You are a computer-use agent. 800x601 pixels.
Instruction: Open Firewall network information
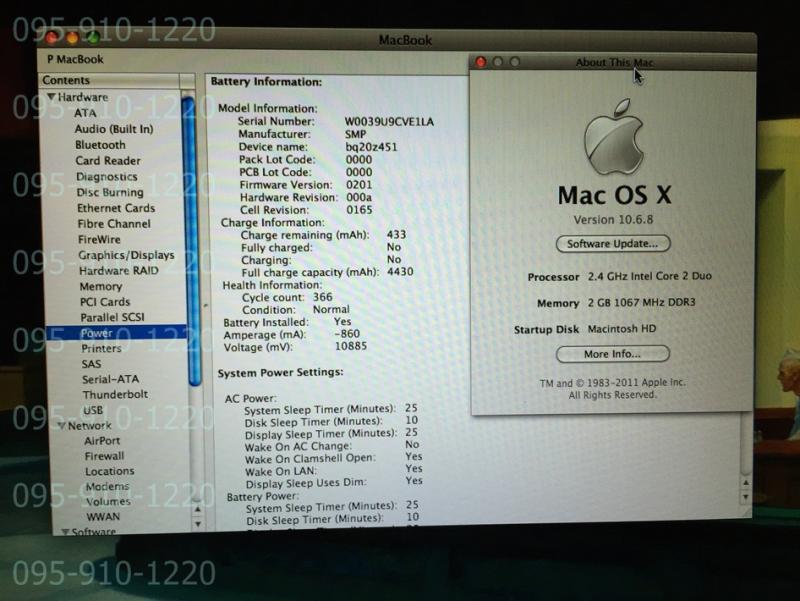pyautogui.click(x=104, y=456)
